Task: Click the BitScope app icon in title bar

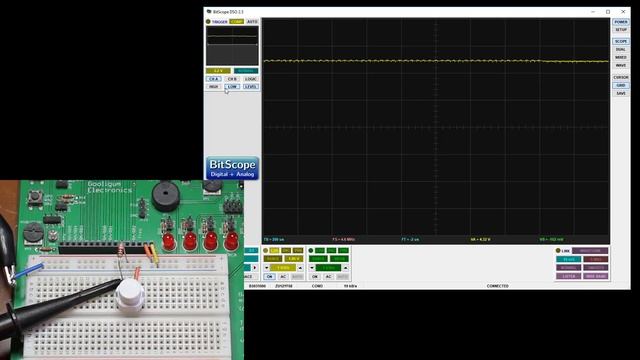Action: point(209,12)
